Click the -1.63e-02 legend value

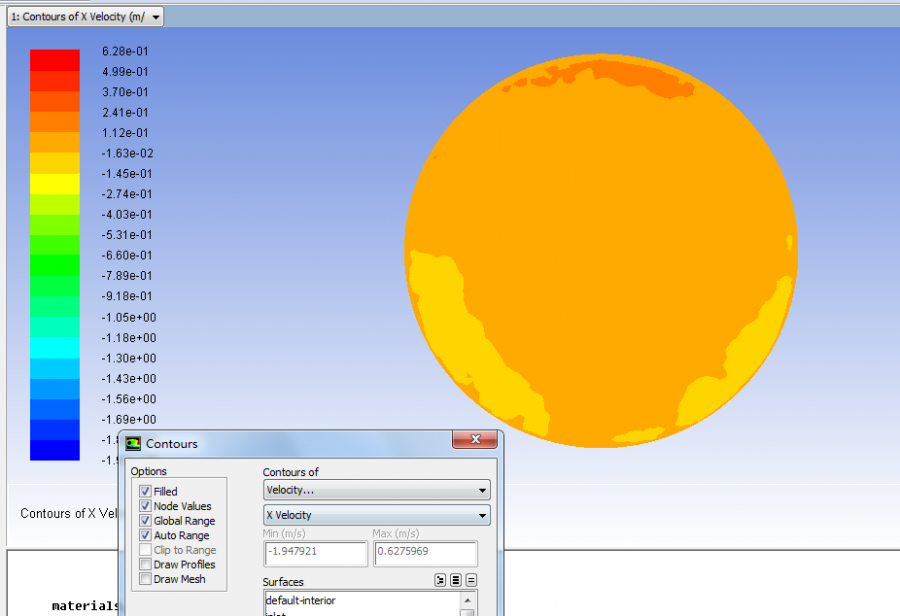coord(127,153)
